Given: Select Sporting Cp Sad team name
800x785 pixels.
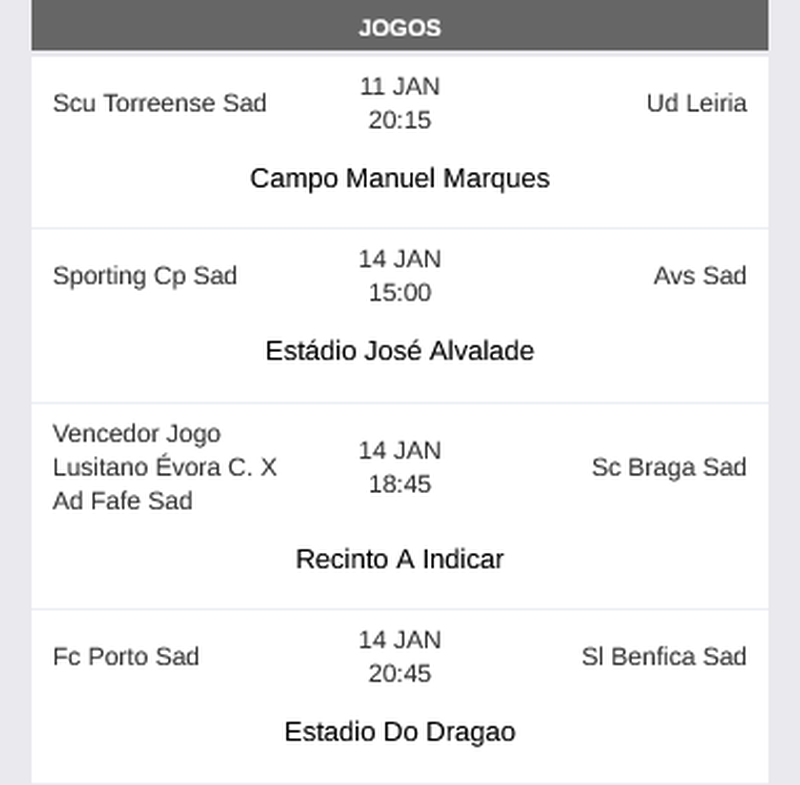Looking at the screenshot, I should pyautogui.click(x=145, y=276).
